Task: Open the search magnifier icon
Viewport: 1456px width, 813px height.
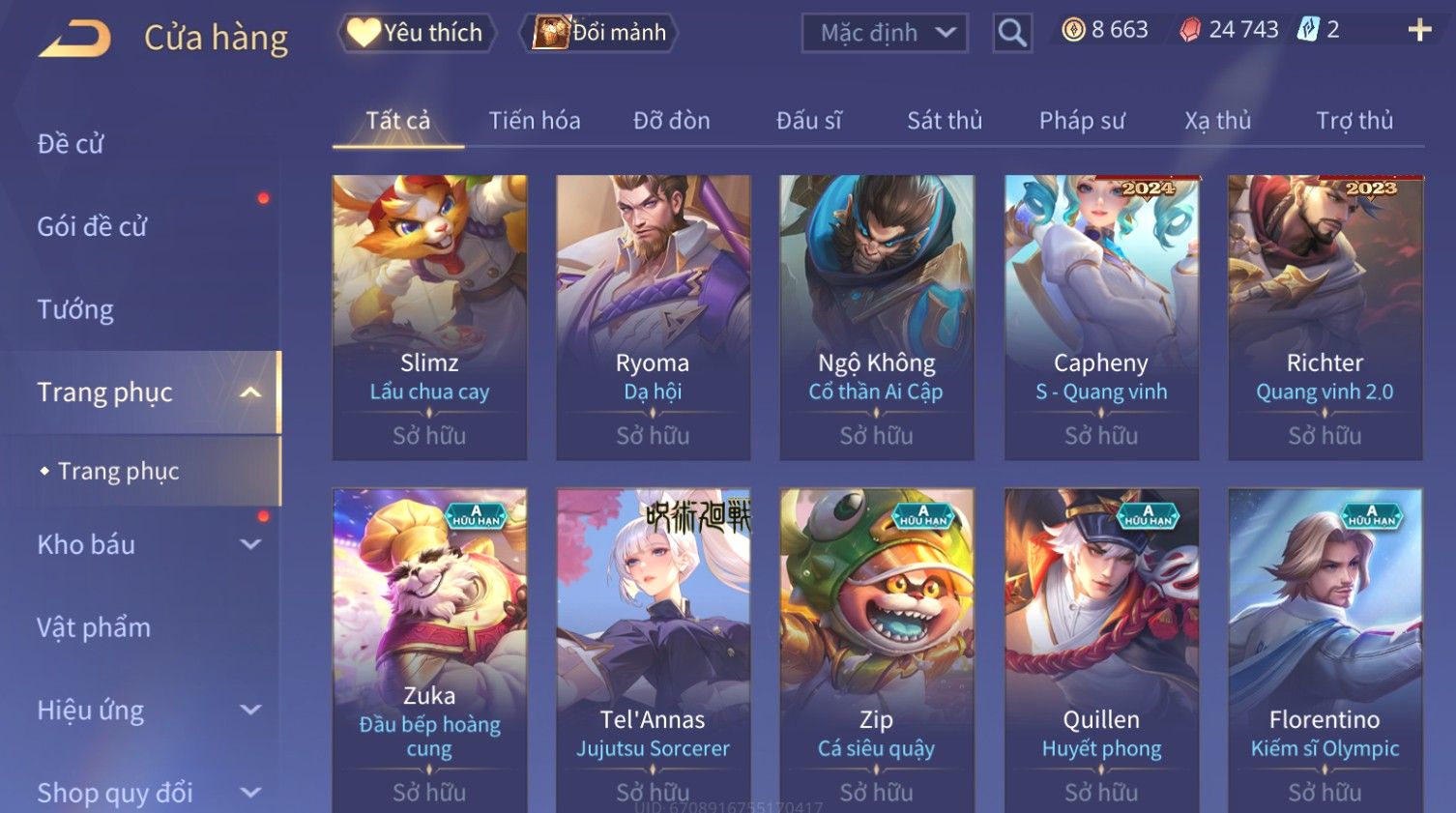Action: (x=1012, y=34)
